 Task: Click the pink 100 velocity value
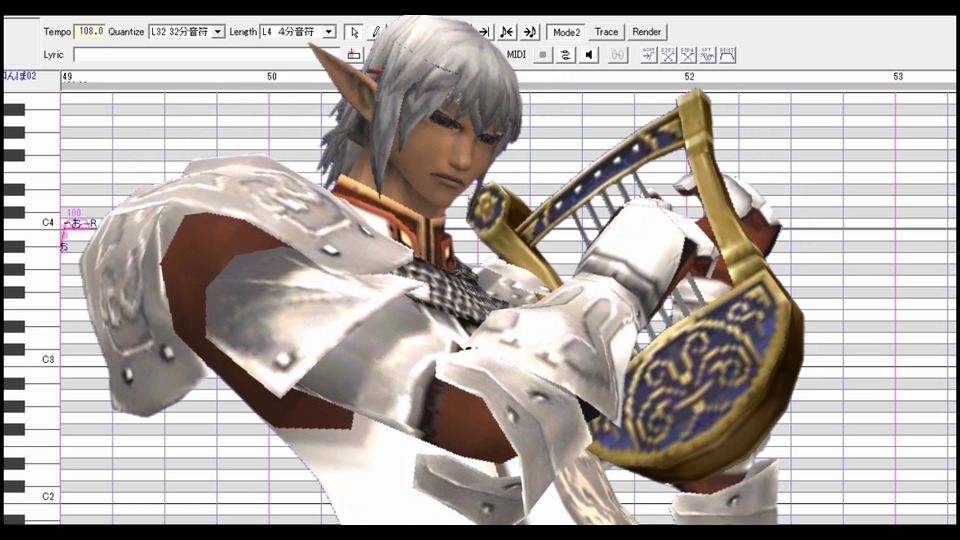pos(74,212)
